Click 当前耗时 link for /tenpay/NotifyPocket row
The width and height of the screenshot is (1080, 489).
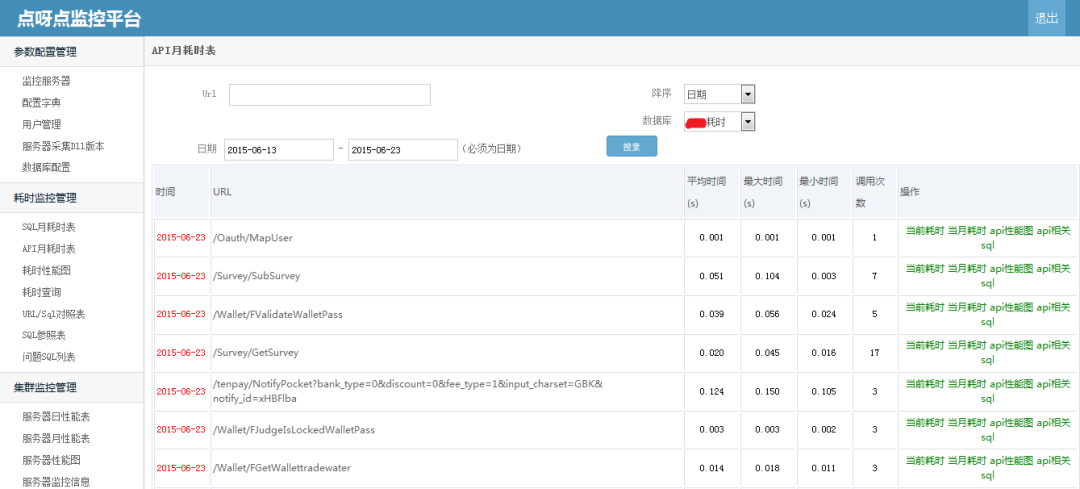click(924, 384)
